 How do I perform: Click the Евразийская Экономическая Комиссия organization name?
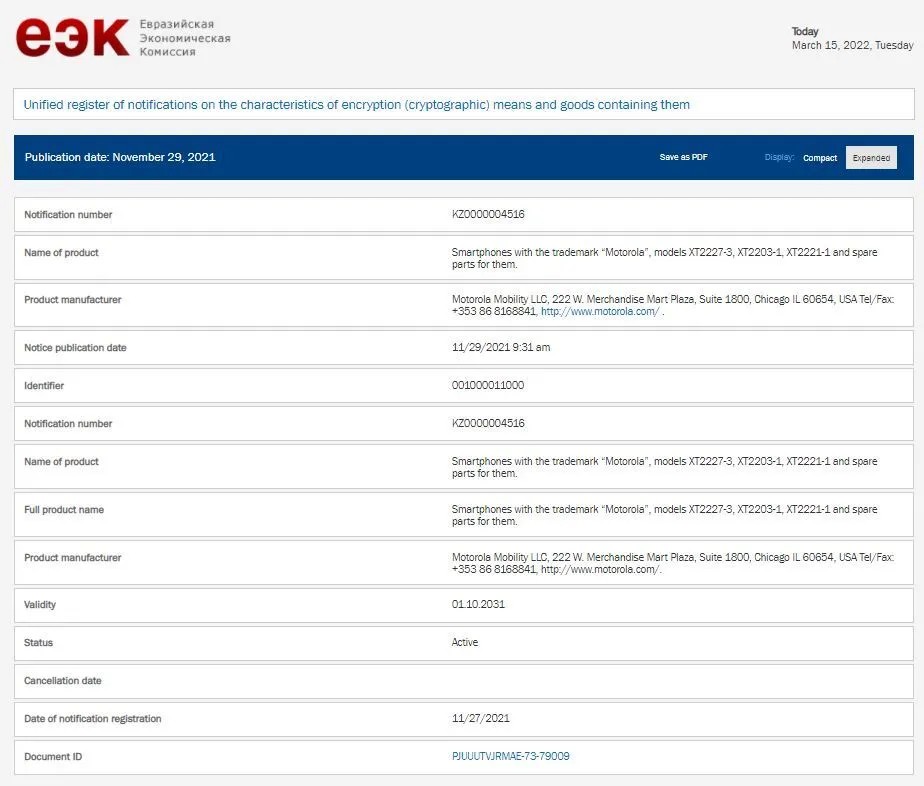click(185, 38)
